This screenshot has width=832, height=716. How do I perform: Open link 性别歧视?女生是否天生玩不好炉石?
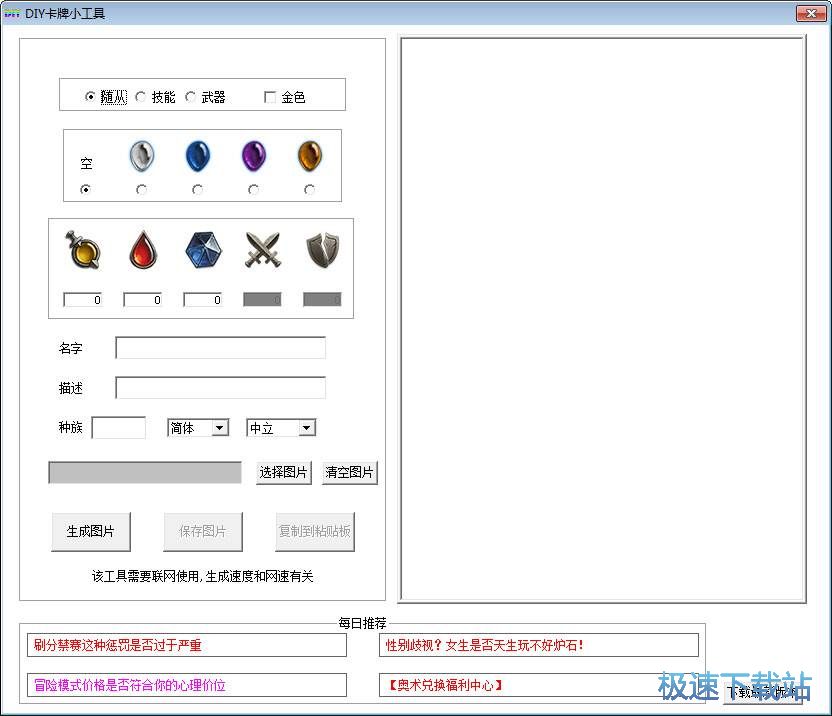(539, 645)
